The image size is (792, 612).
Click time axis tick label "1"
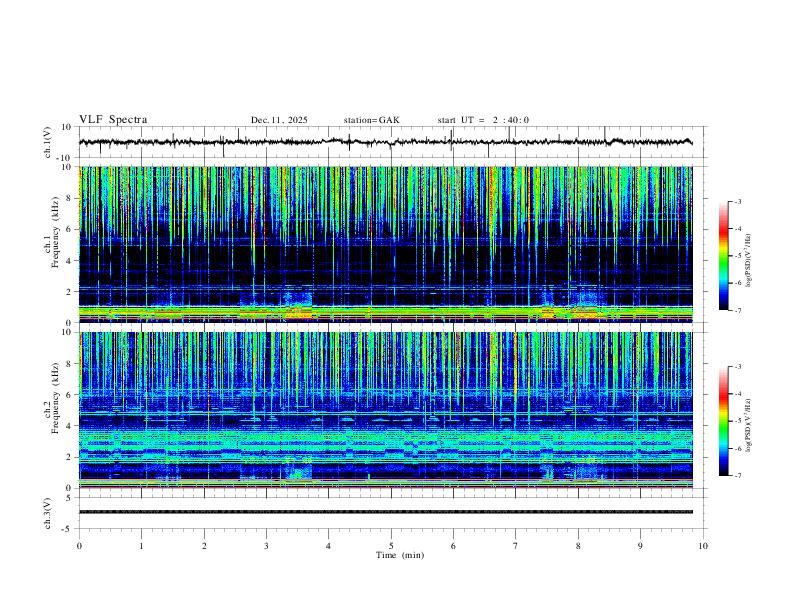click(142, 546)
